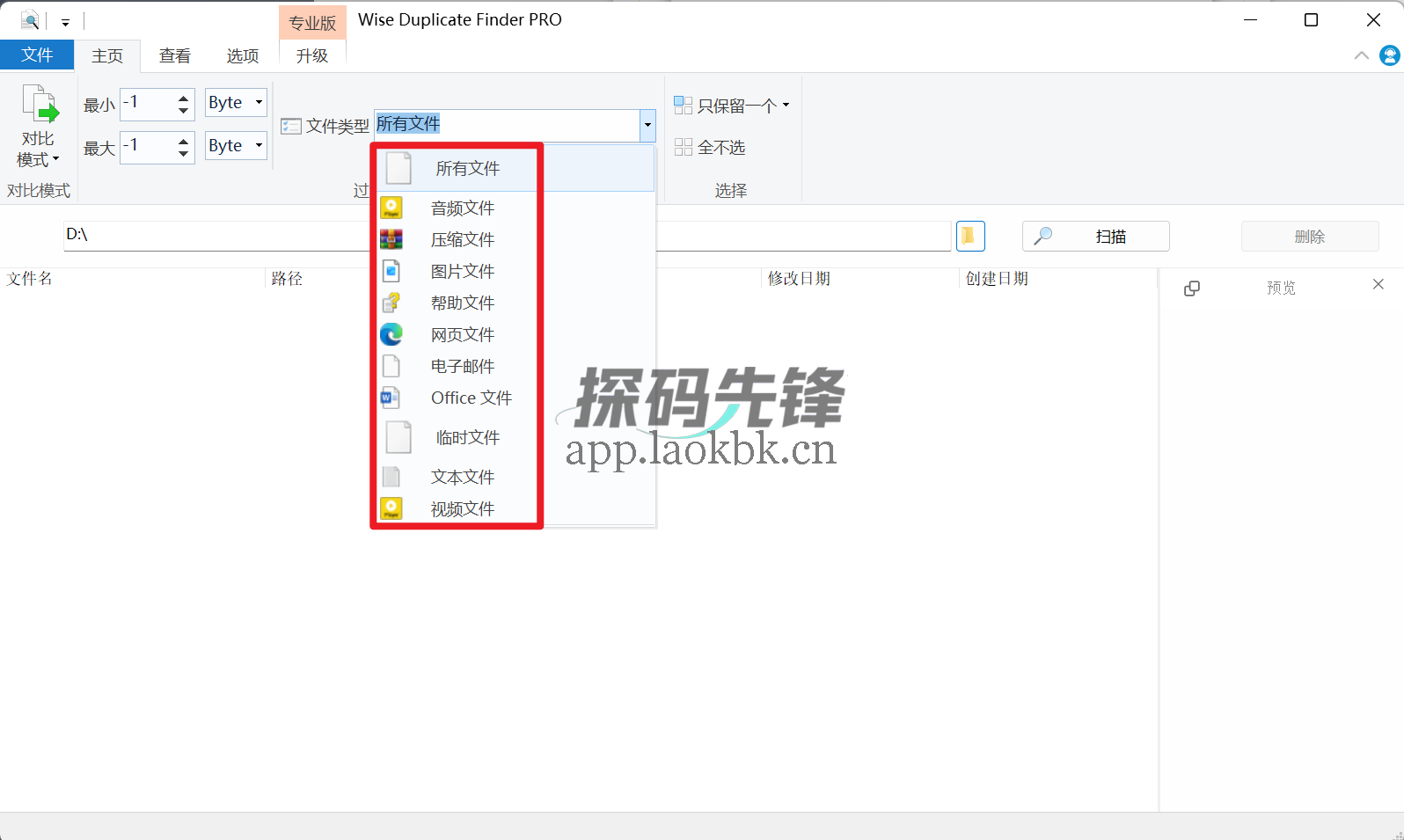
Task: Choose 临时文件 from the file type list
Action: [516, 437]
